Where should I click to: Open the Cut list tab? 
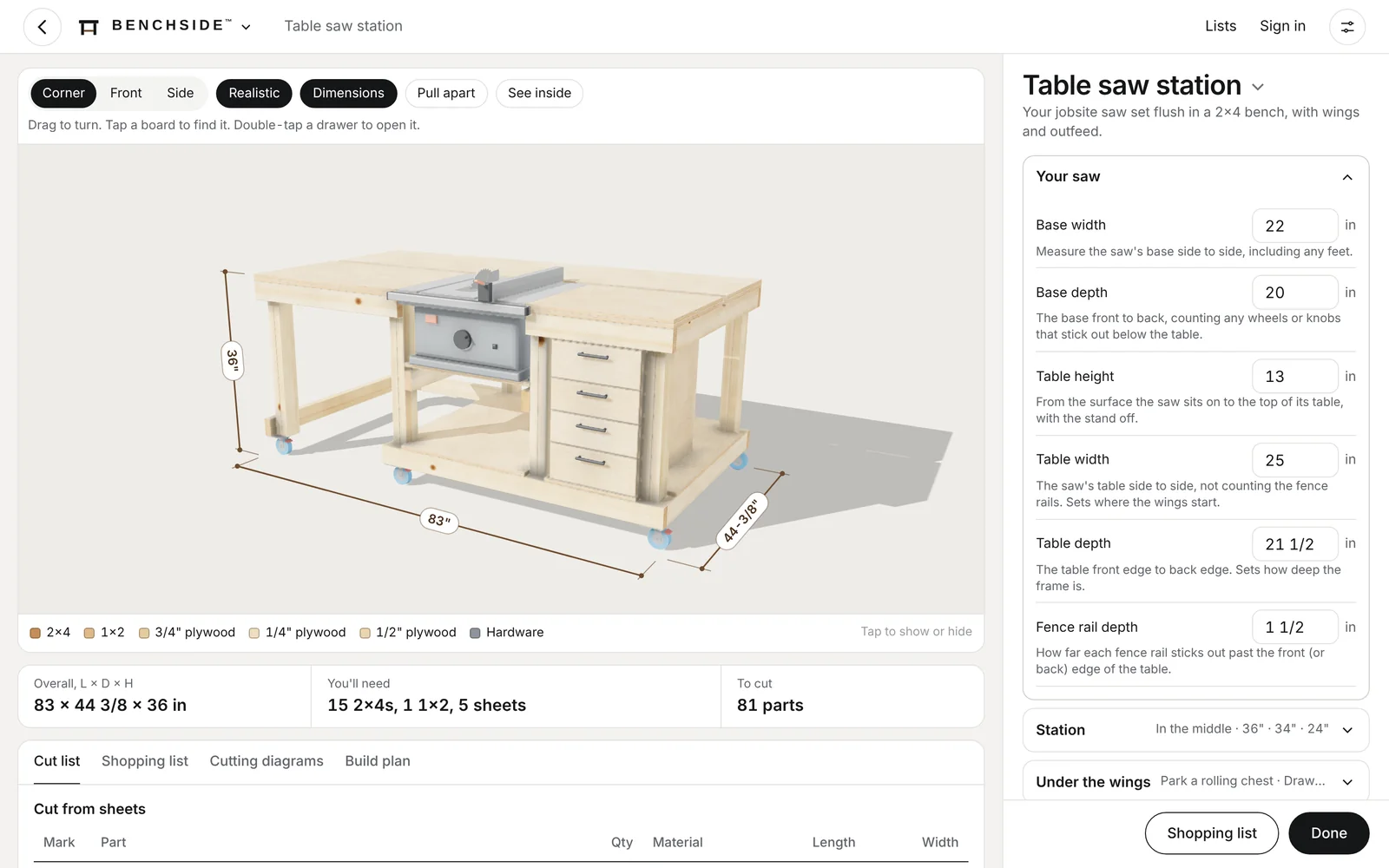pyautogui.click(x=57, y=761)
